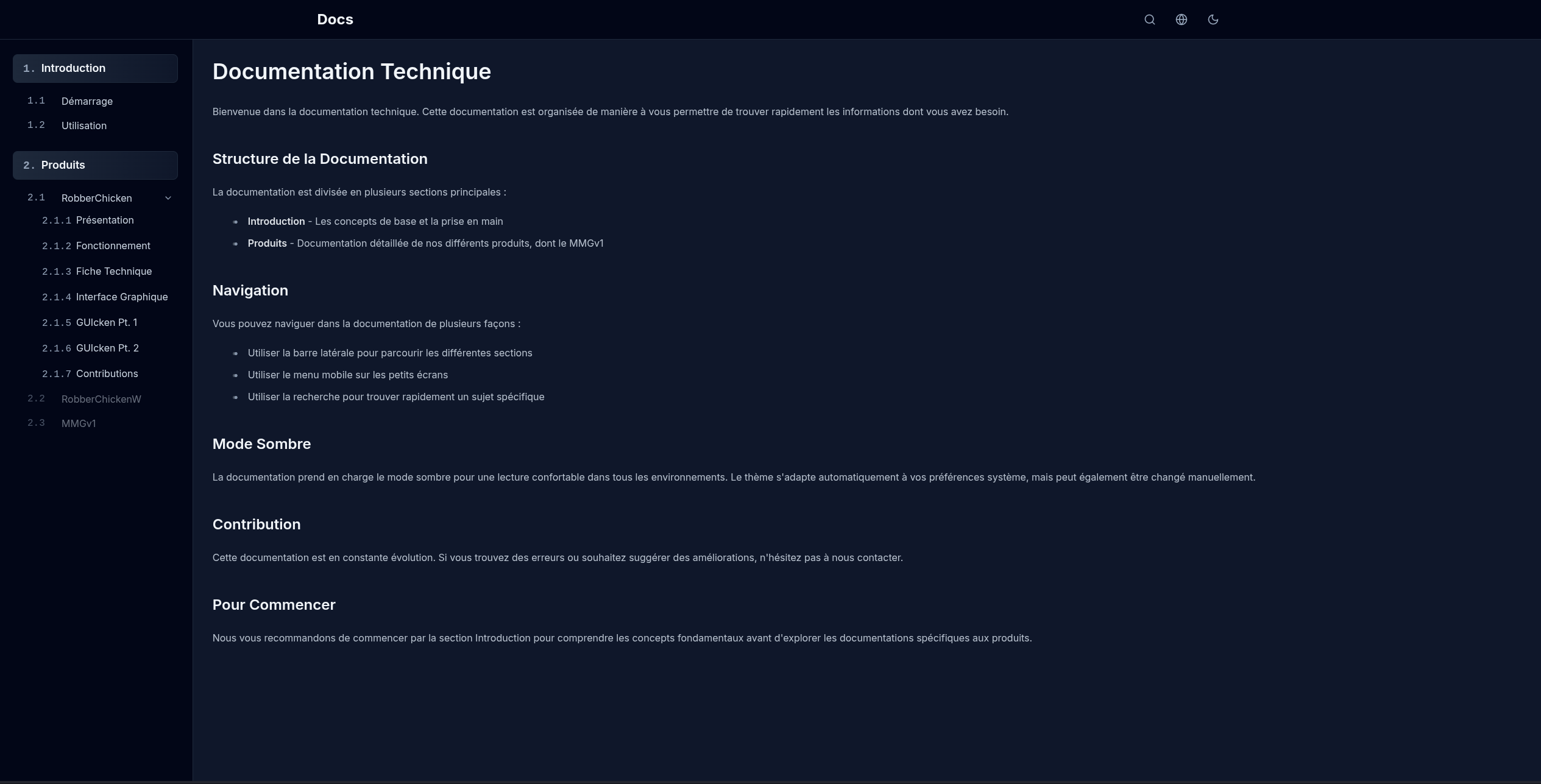Select RobberChicken in the sidebar

point(96,198)
